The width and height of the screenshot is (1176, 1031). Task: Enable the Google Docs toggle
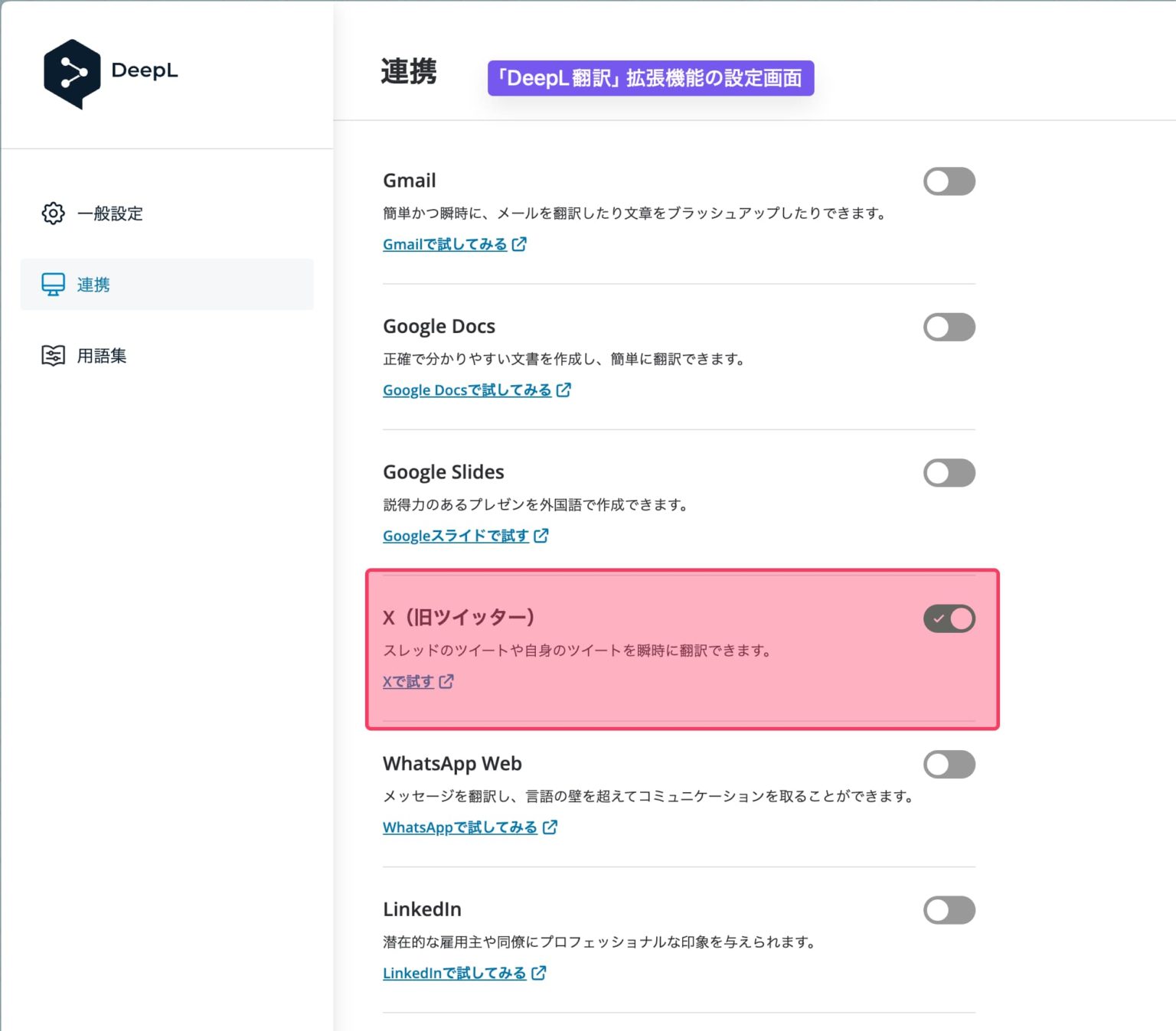tap(949, 327)
